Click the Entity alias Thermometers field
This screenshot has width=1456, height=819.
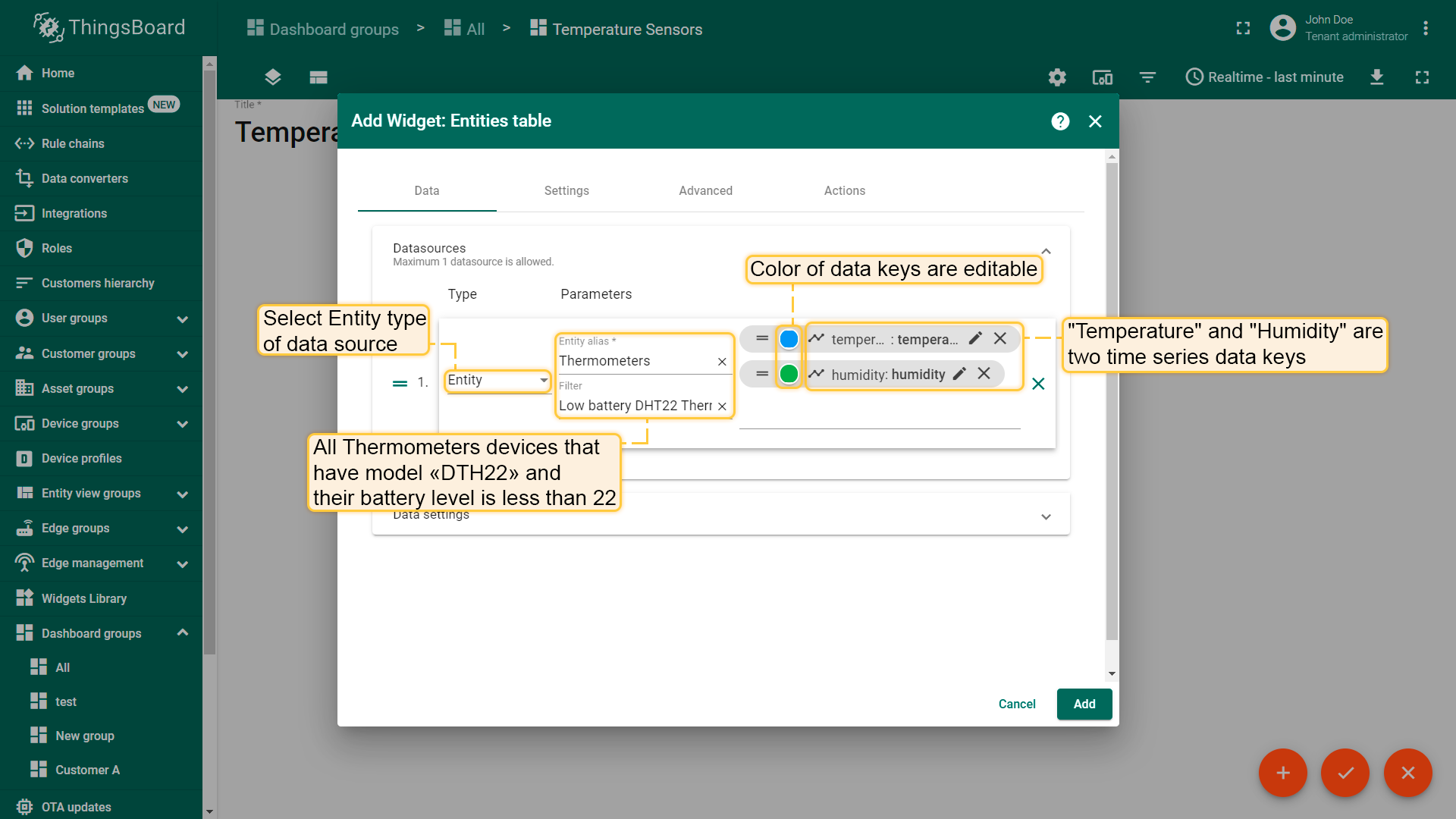click(635, 361)
